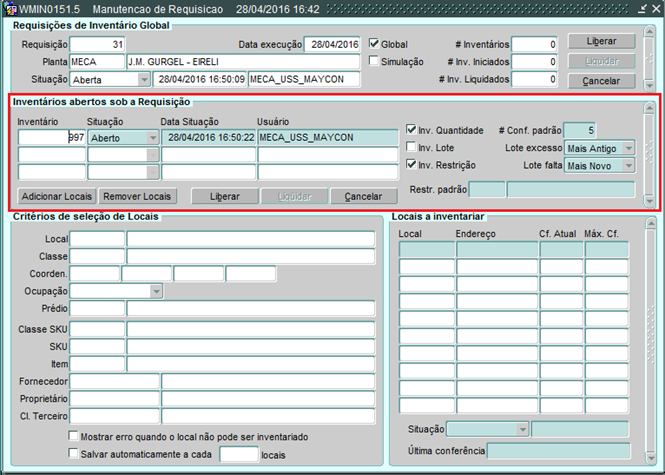665x475 pixels.
Task: Enable Mostrar erro quando local não inventariado
Action: [x=74, y=437]
